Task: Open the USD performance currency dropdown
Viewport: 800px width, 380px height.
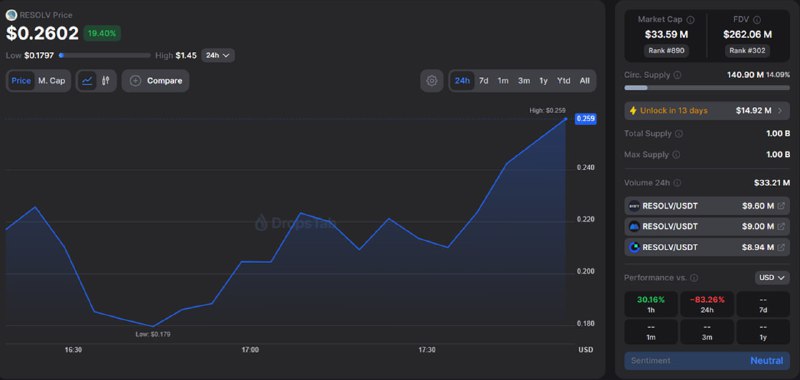Action: (772, 277)
